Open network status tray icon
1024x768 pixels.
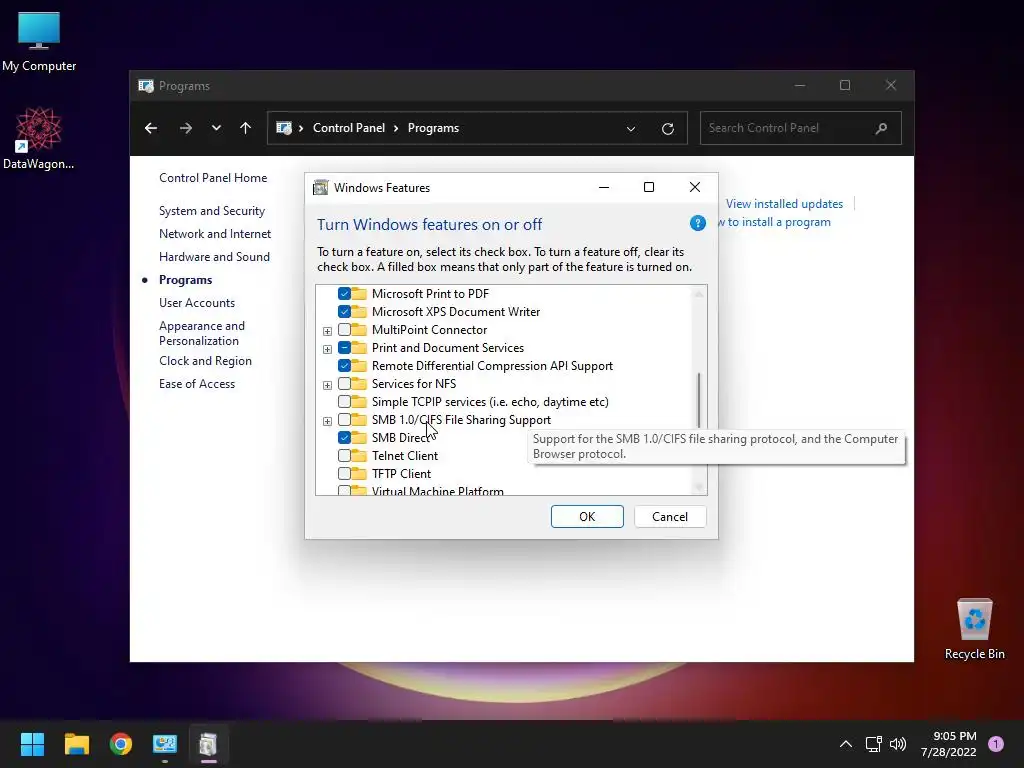873,744
